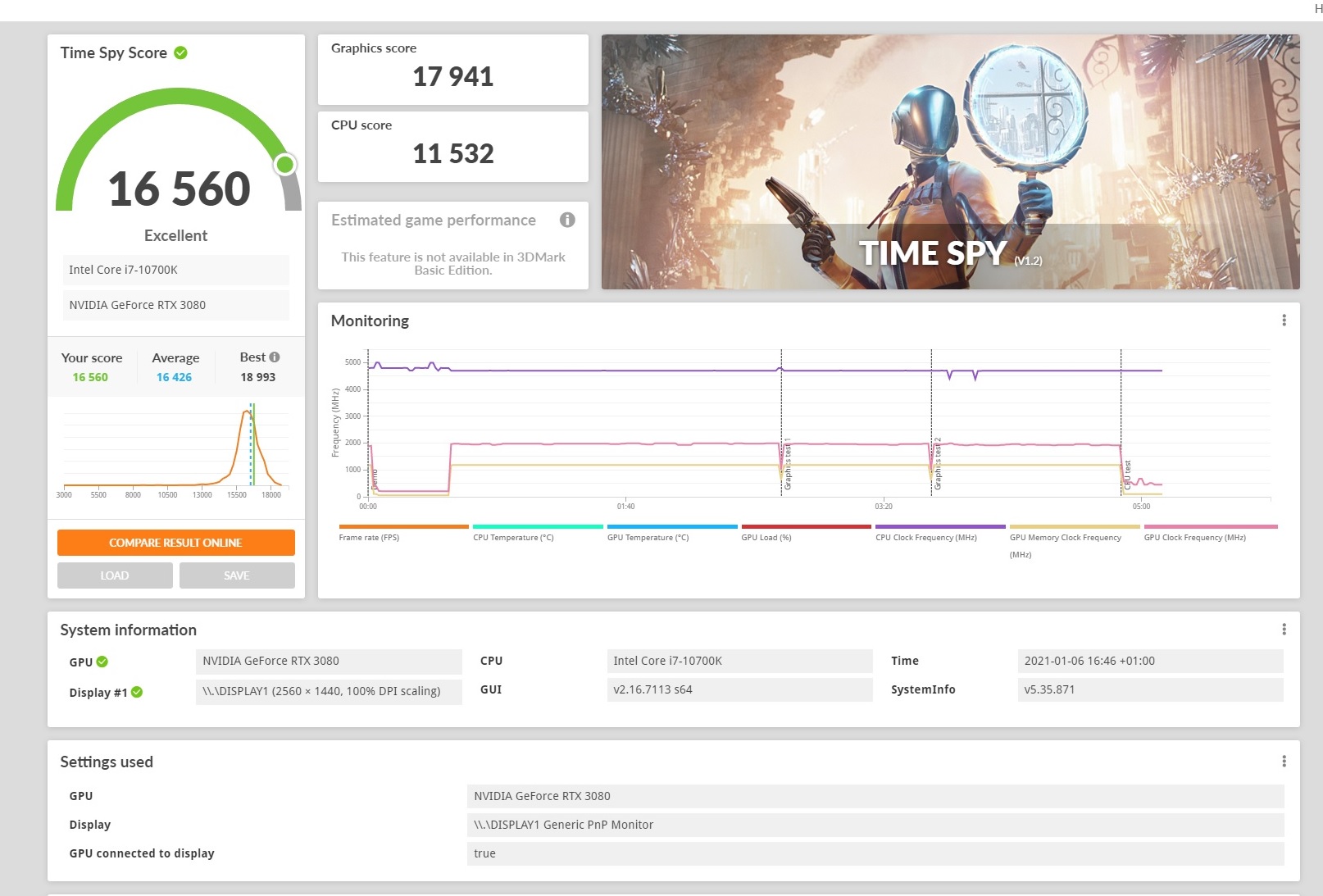1323x896 pixels.
Task: Click the Estimated game performance info icon
Action: tap(567, 220)
